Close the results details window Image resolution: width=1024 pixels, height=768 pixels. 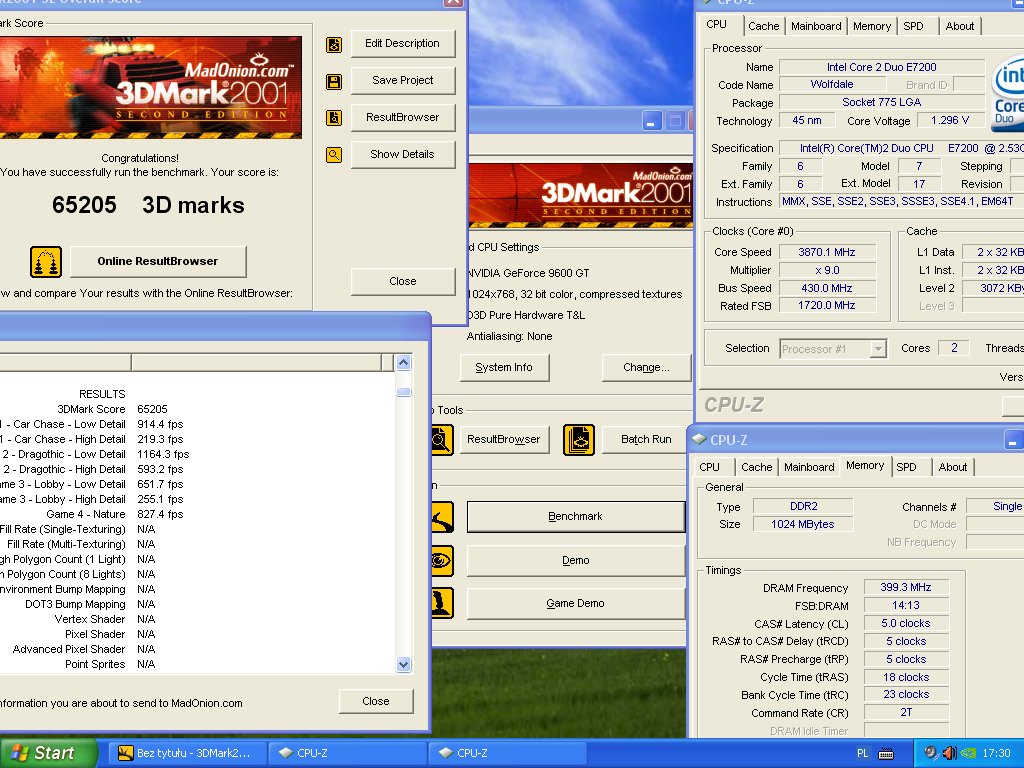point(376,701)
